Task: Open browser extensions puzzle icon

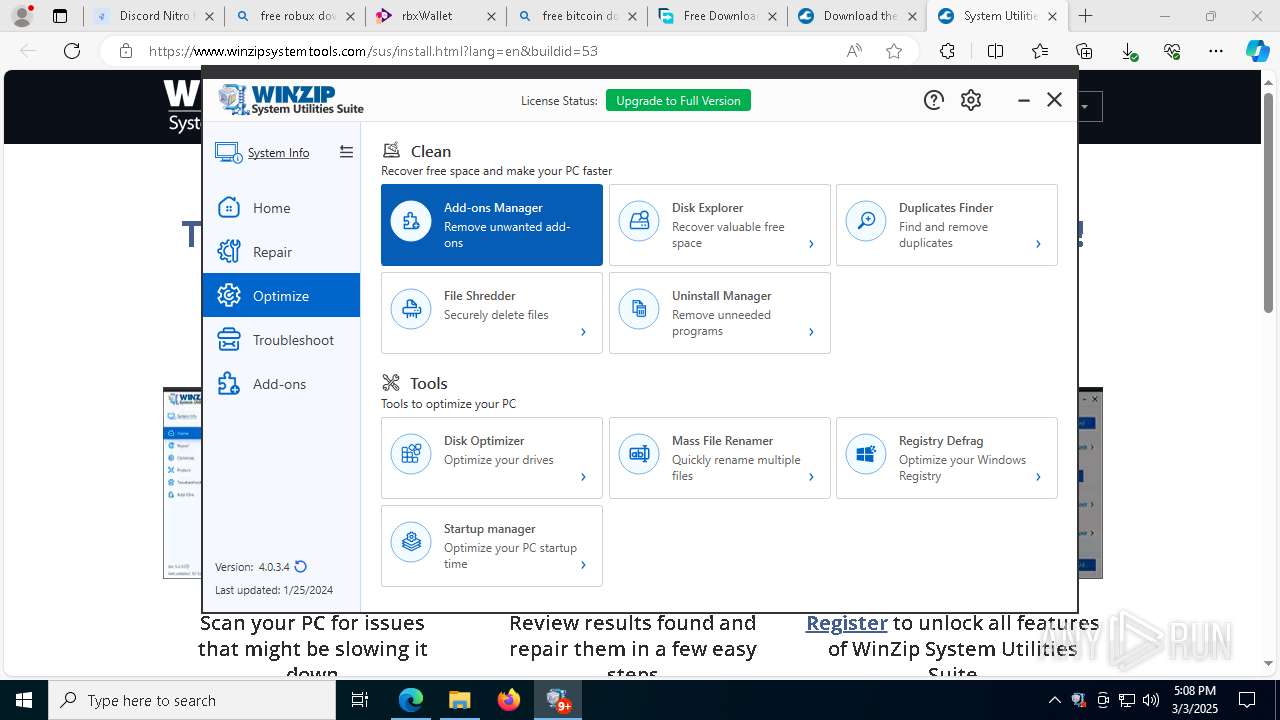Action: pos(947,51)
